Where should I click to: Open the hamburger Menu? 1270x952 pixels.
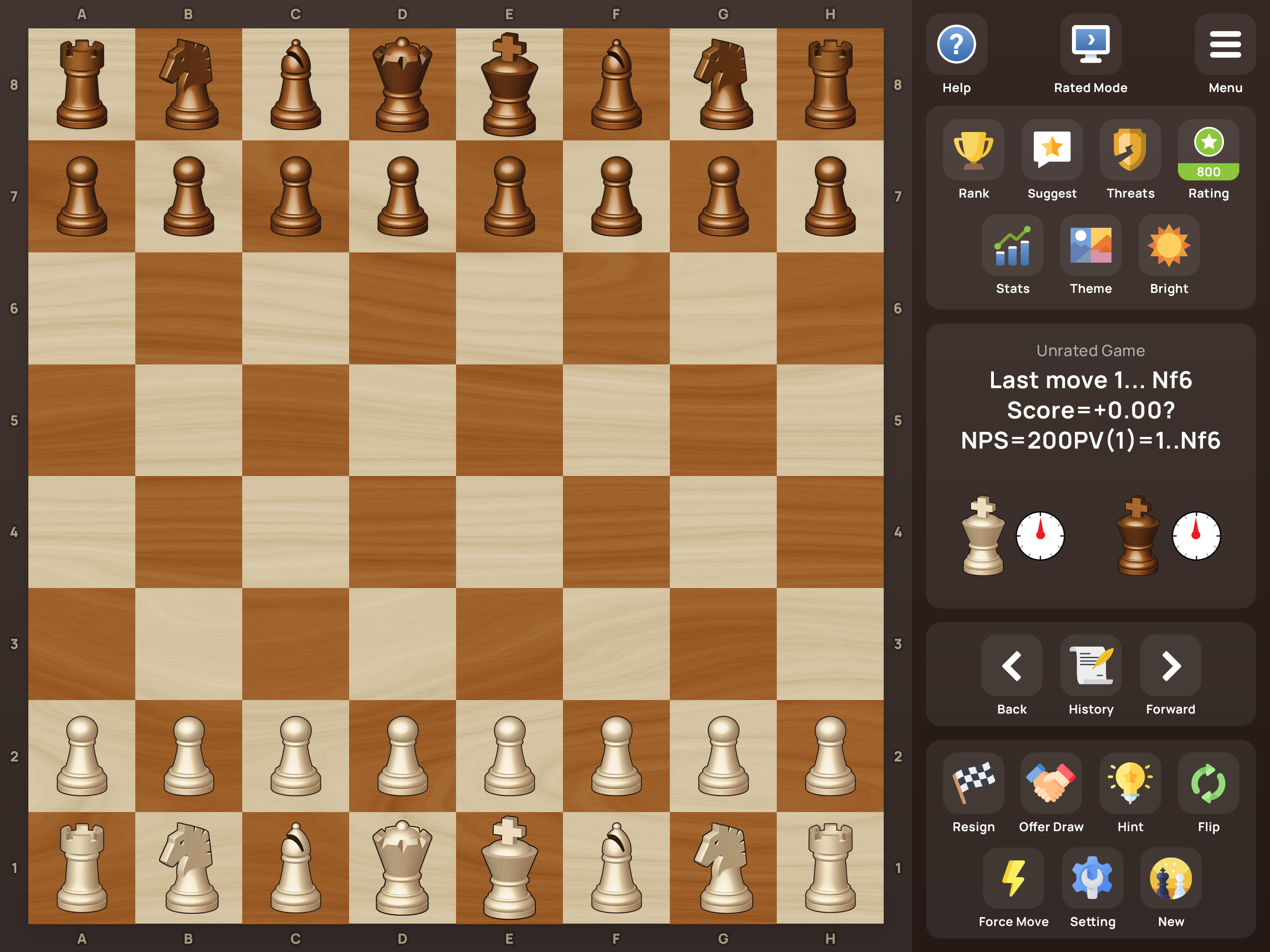[x=1224, y=45]
